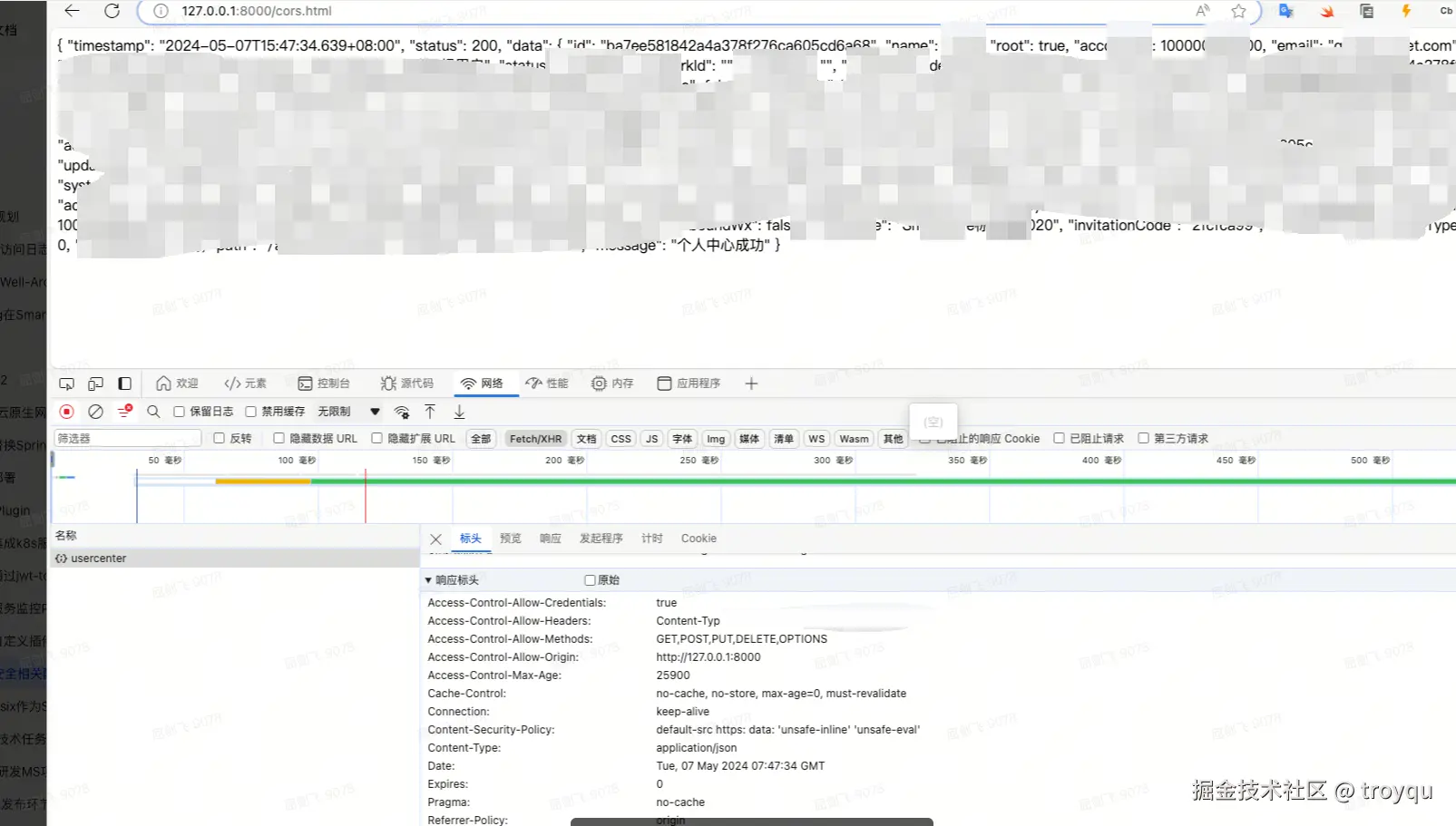
Task: Switch to the Performance (性能) tab
Action: click(x=547, y=384)
